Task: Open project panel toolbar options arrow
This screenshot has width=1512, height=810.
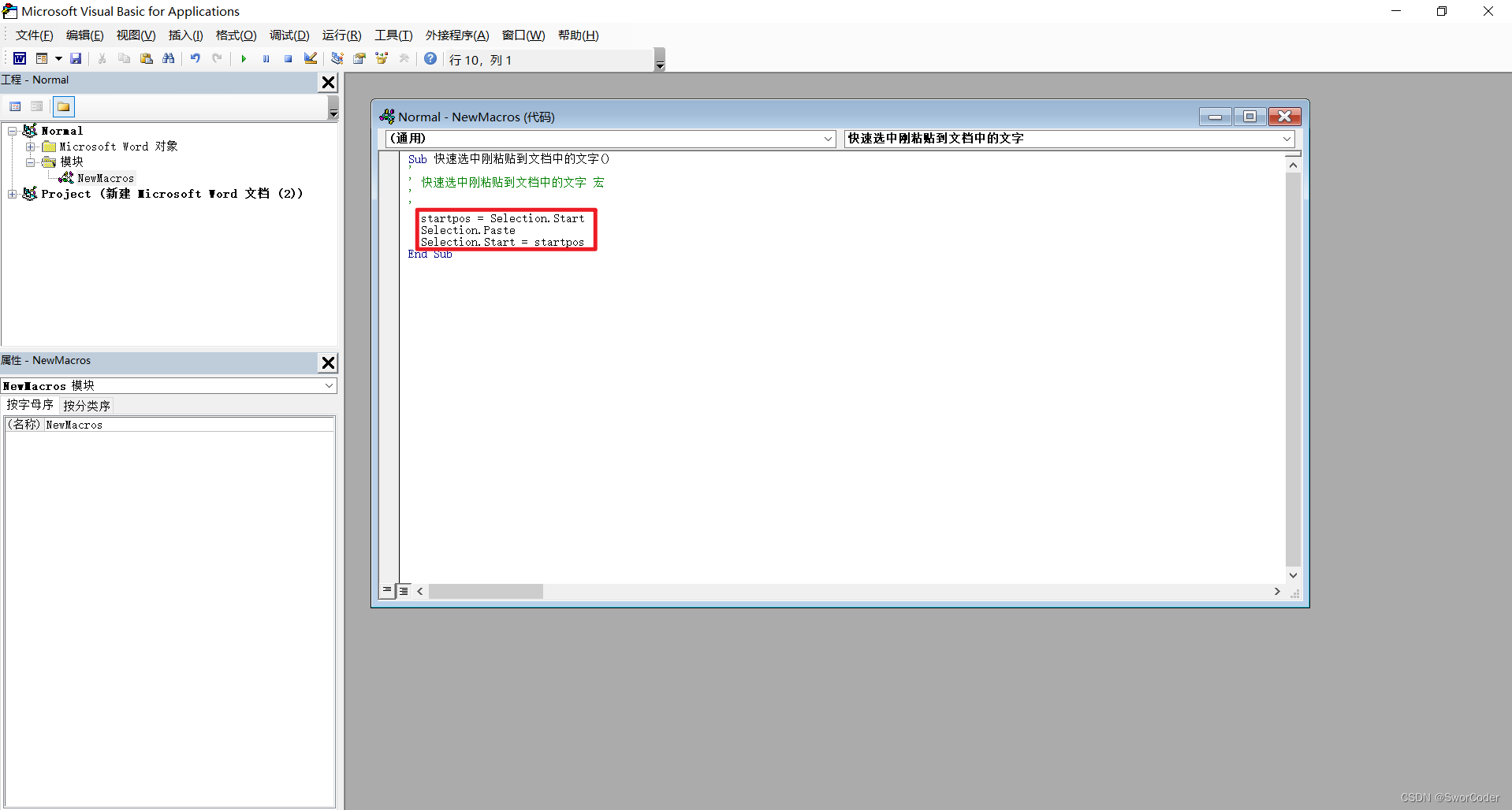Action: coord(333,107)
